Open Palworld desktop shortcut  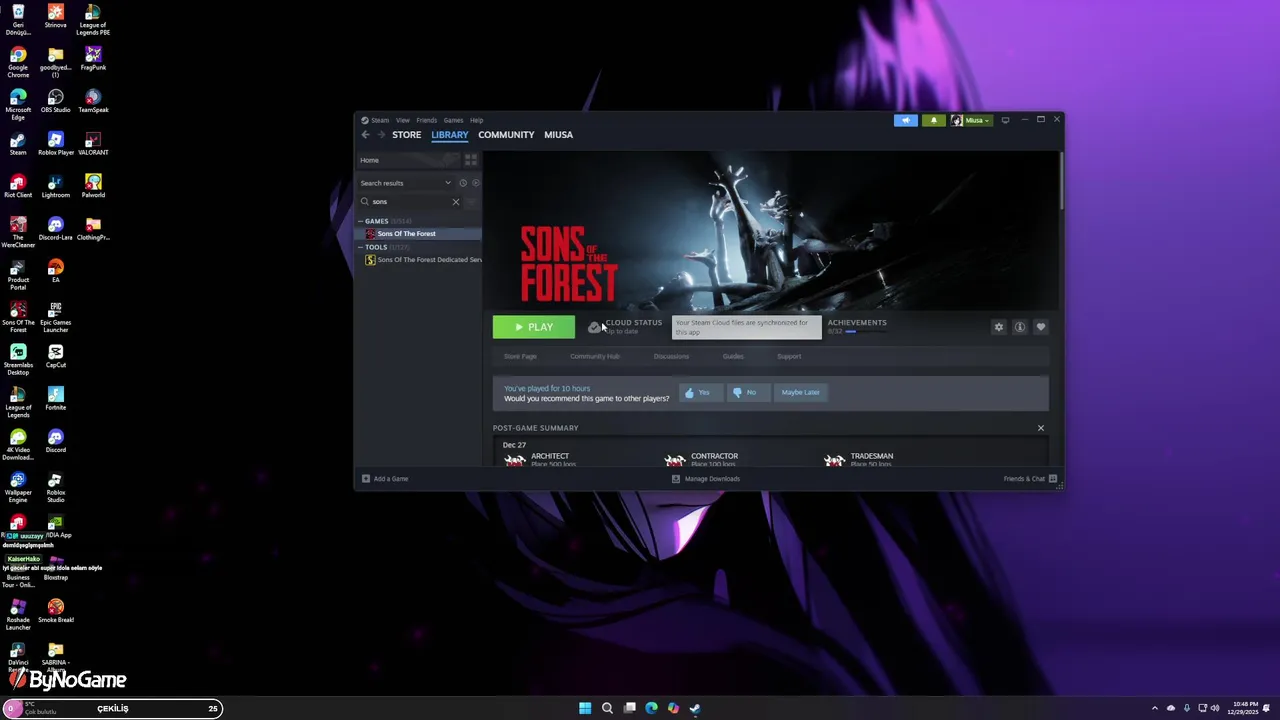click(93, 186)
